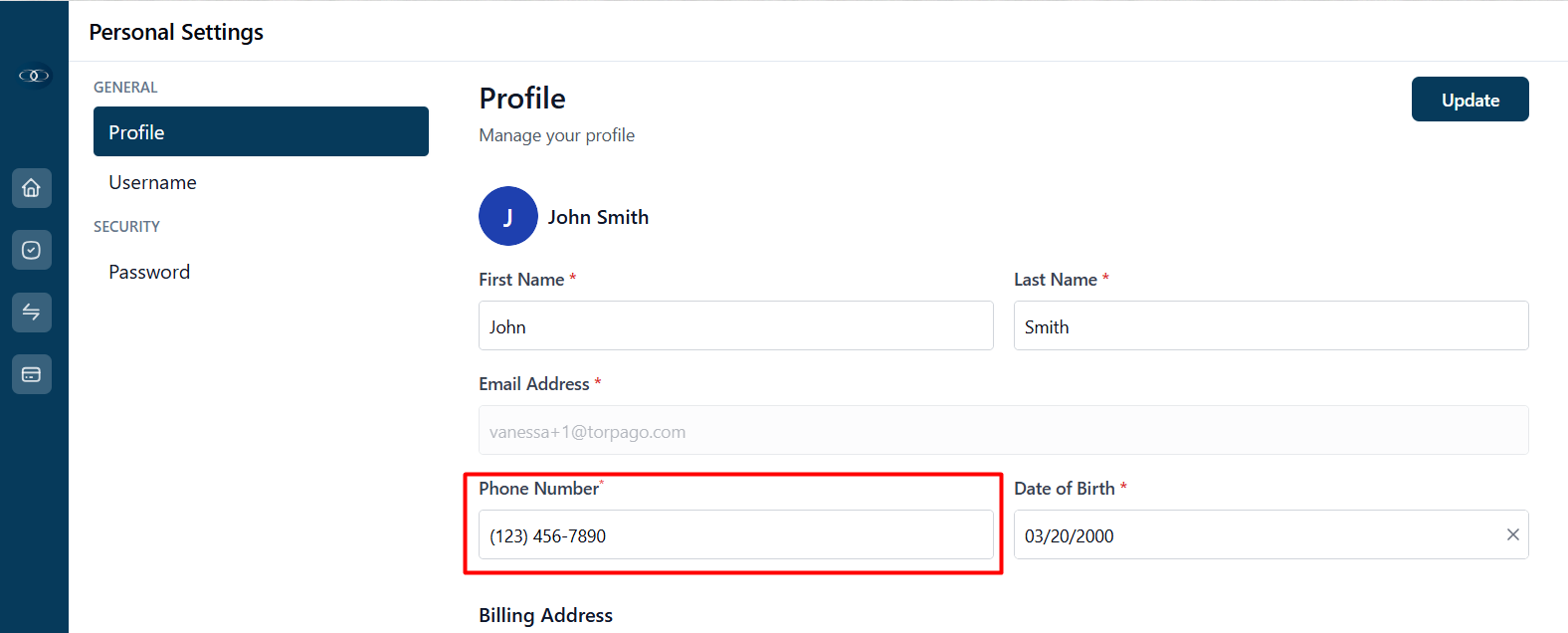1568x633 pixels.
Task: Open the card icon in sidebar
Action: [32, 374]
